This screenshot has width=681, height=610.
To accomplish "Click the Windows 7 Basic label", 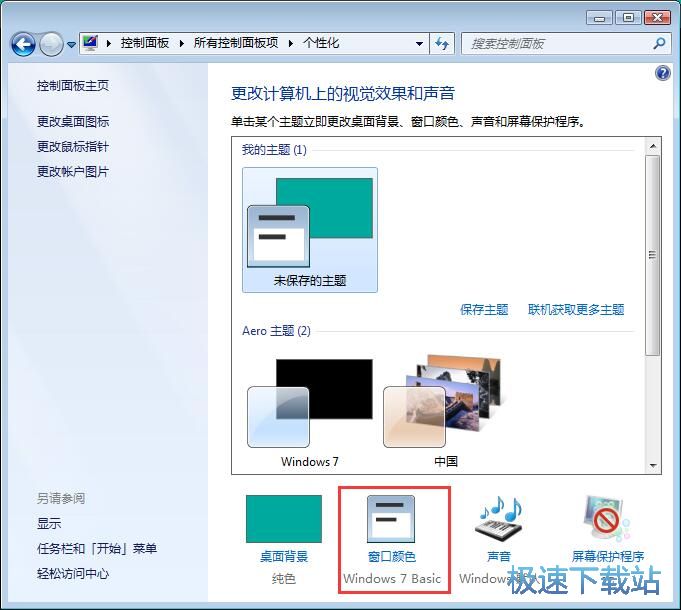I will click(392, 579).
